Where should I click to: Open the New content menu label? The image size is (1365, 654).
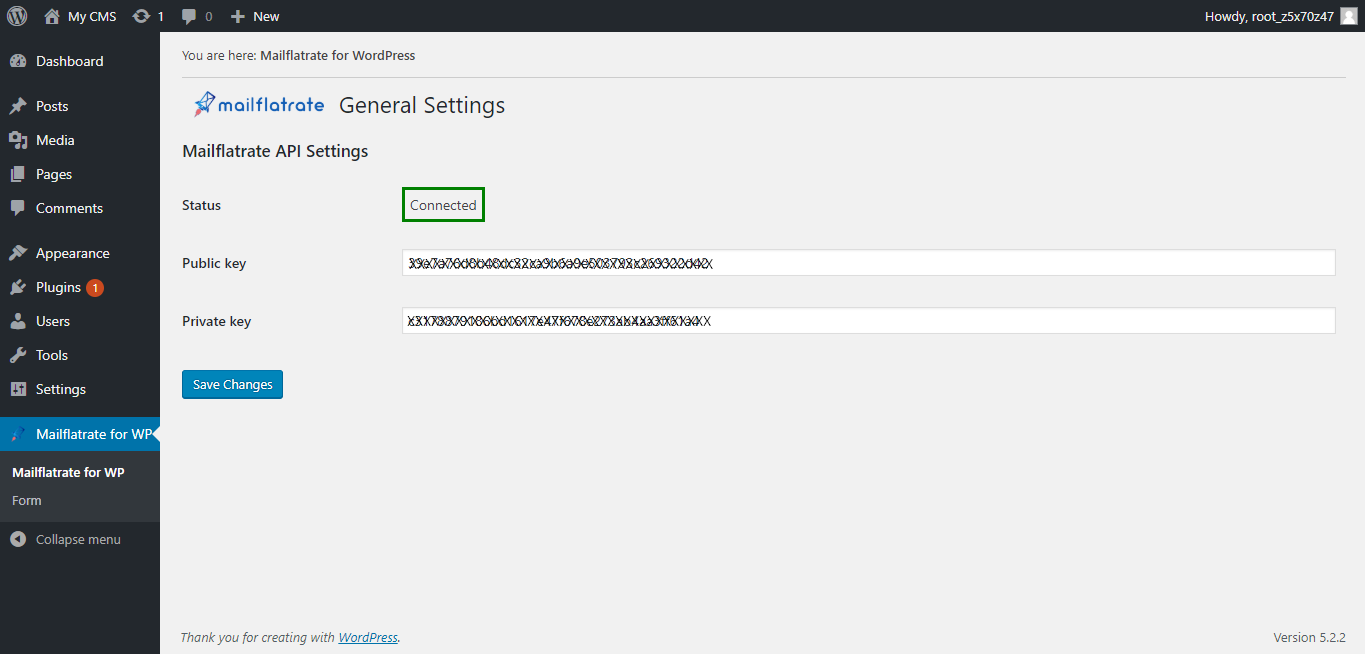[x=266, y=16]
